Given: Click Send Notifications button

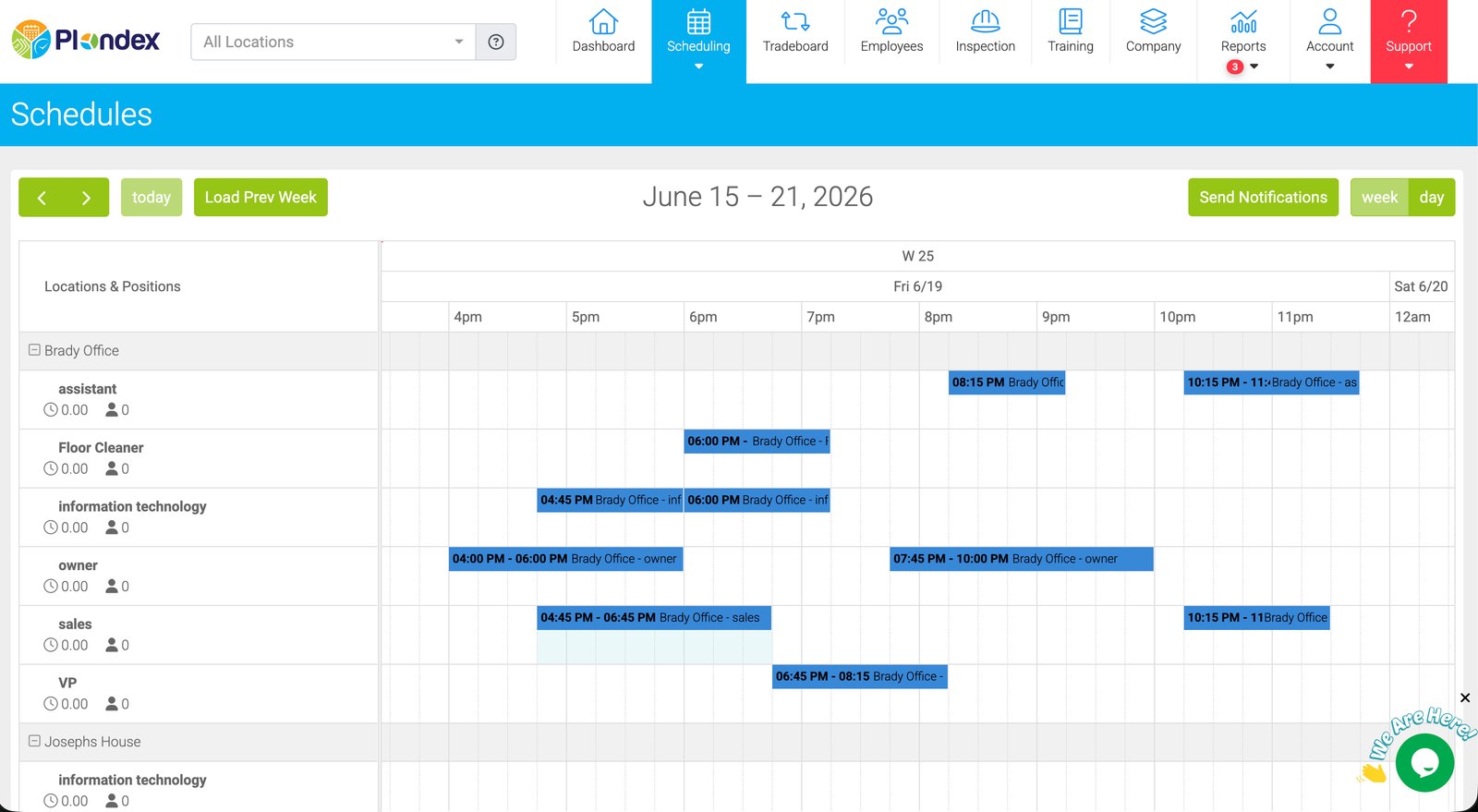Looking at the screenshot, I should (1263, 198).
